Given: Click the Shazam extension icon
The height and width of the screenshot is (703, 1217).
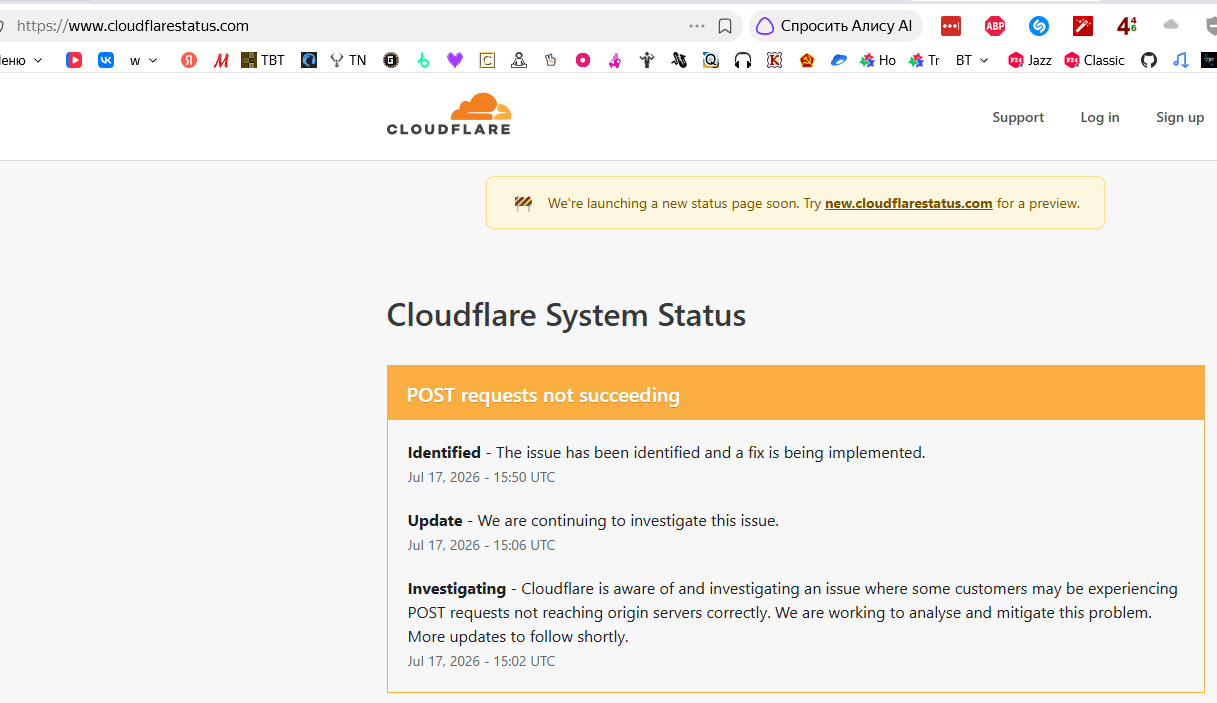Looking at the screenshot, I should tap(1039, 26).
